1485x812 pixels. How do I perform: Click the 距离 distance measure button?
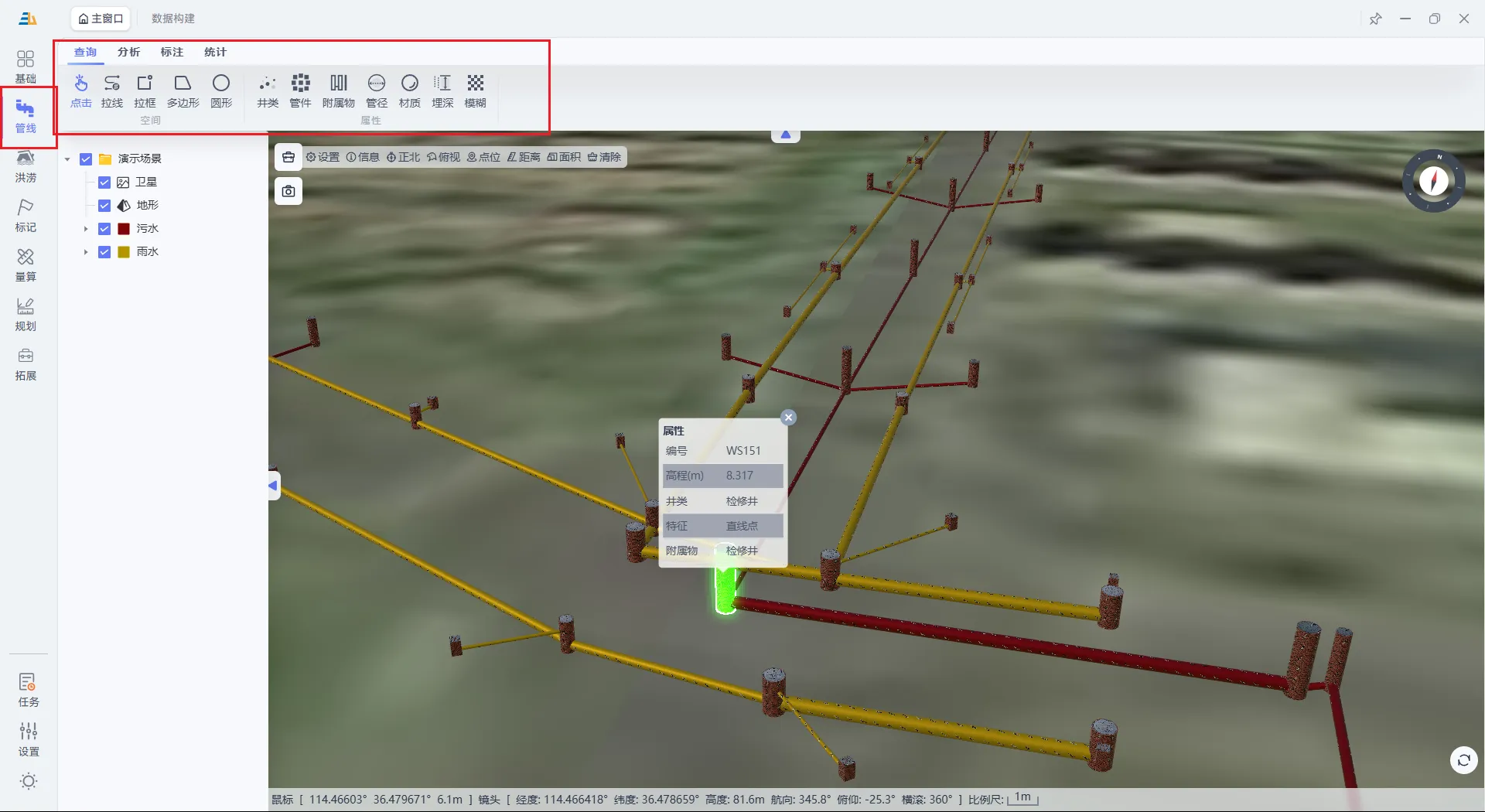click(524, 157)
